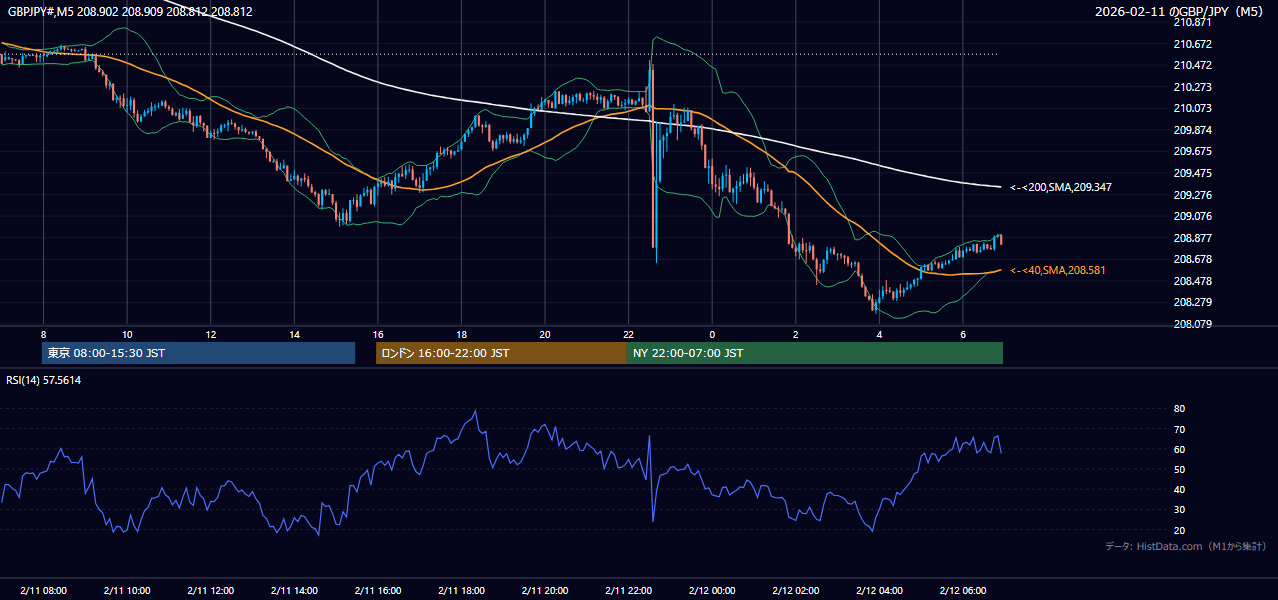
Task: Click the 2/11 22:00 date label
Action: click(628, 591)
